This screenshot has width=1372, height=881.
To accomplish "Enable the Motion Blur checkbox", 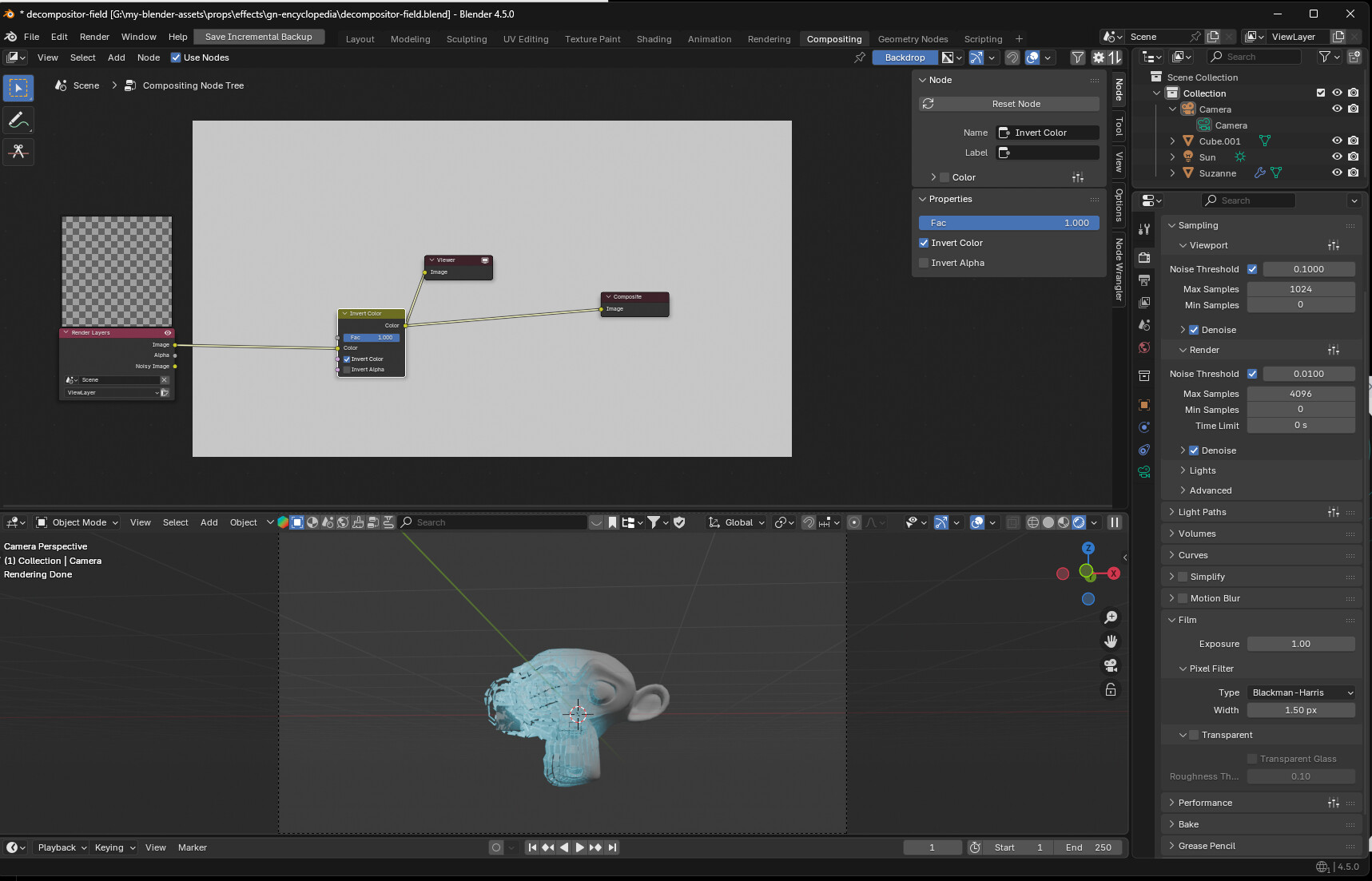I will pos(1183,598).
